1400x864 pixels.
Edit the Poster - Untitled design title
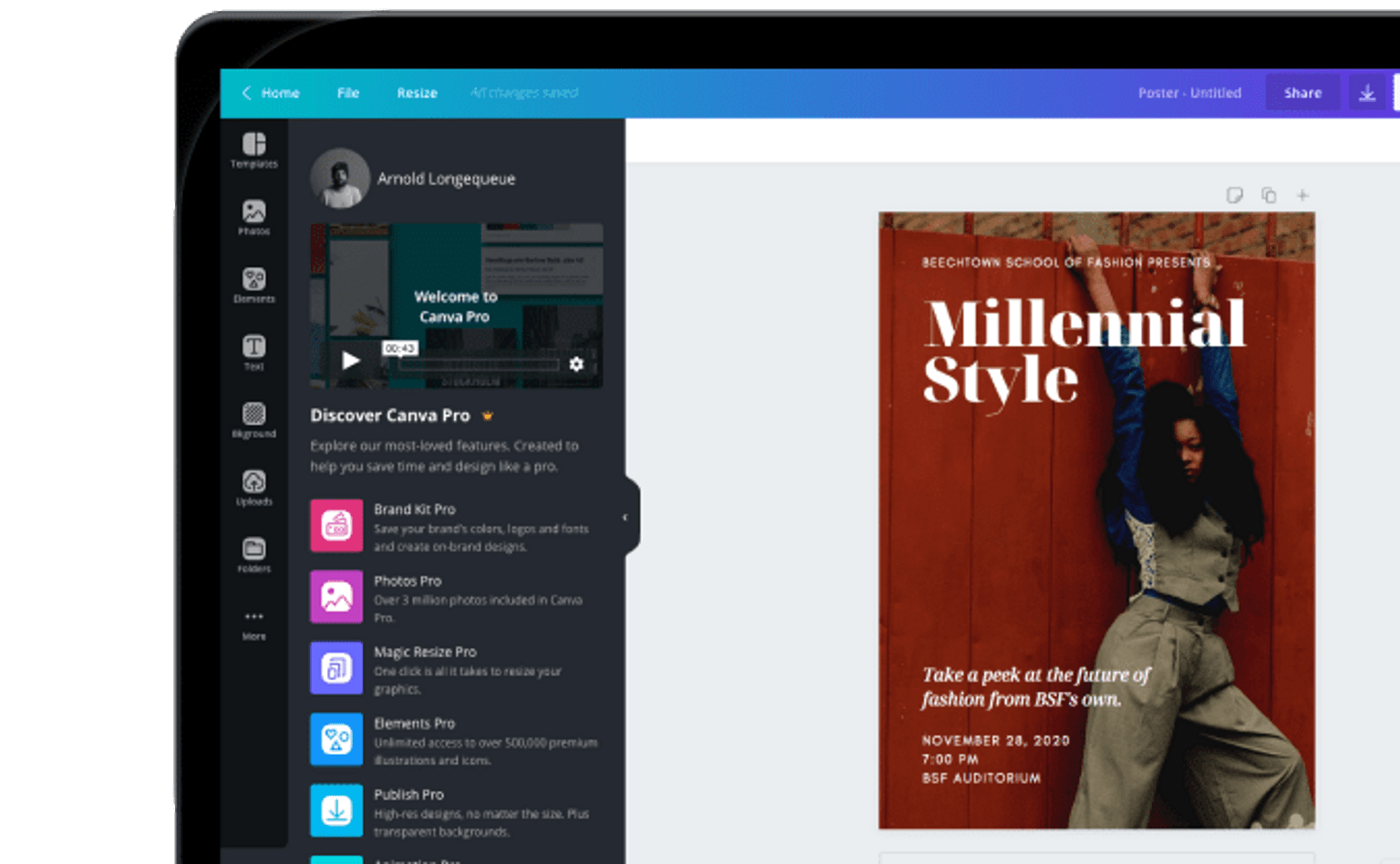tap(1189, 93)
